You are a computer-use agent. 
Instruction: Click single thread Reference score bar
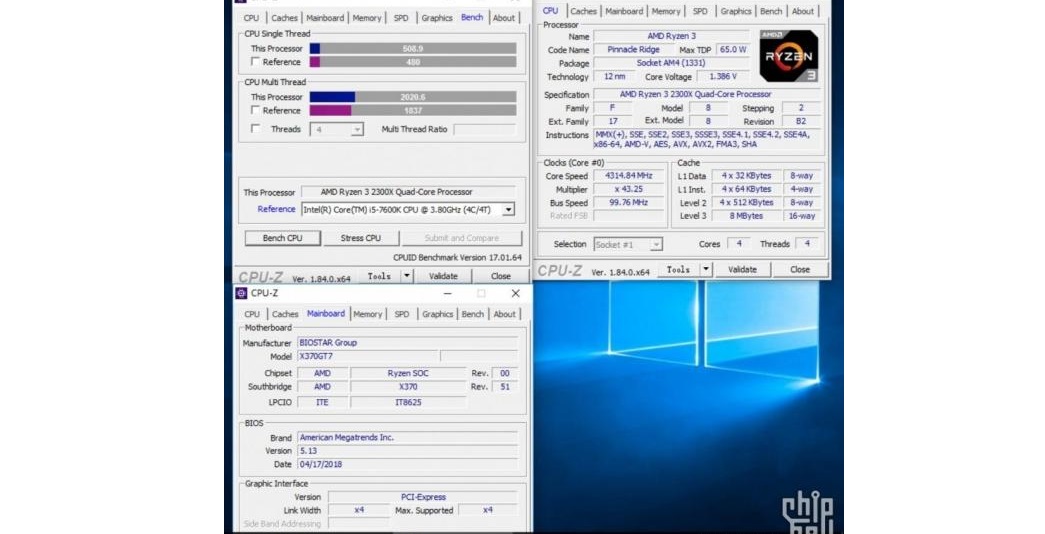coord(413,61)
